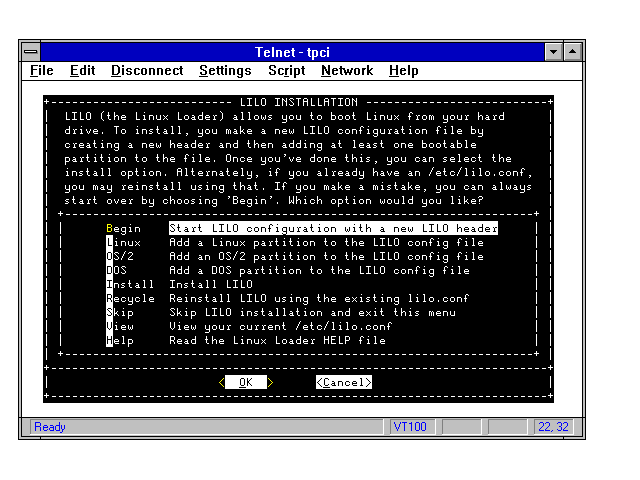This screenshot has height=480, width=640.
Task: Open the Network menu
Action: [x=346, y=71]
